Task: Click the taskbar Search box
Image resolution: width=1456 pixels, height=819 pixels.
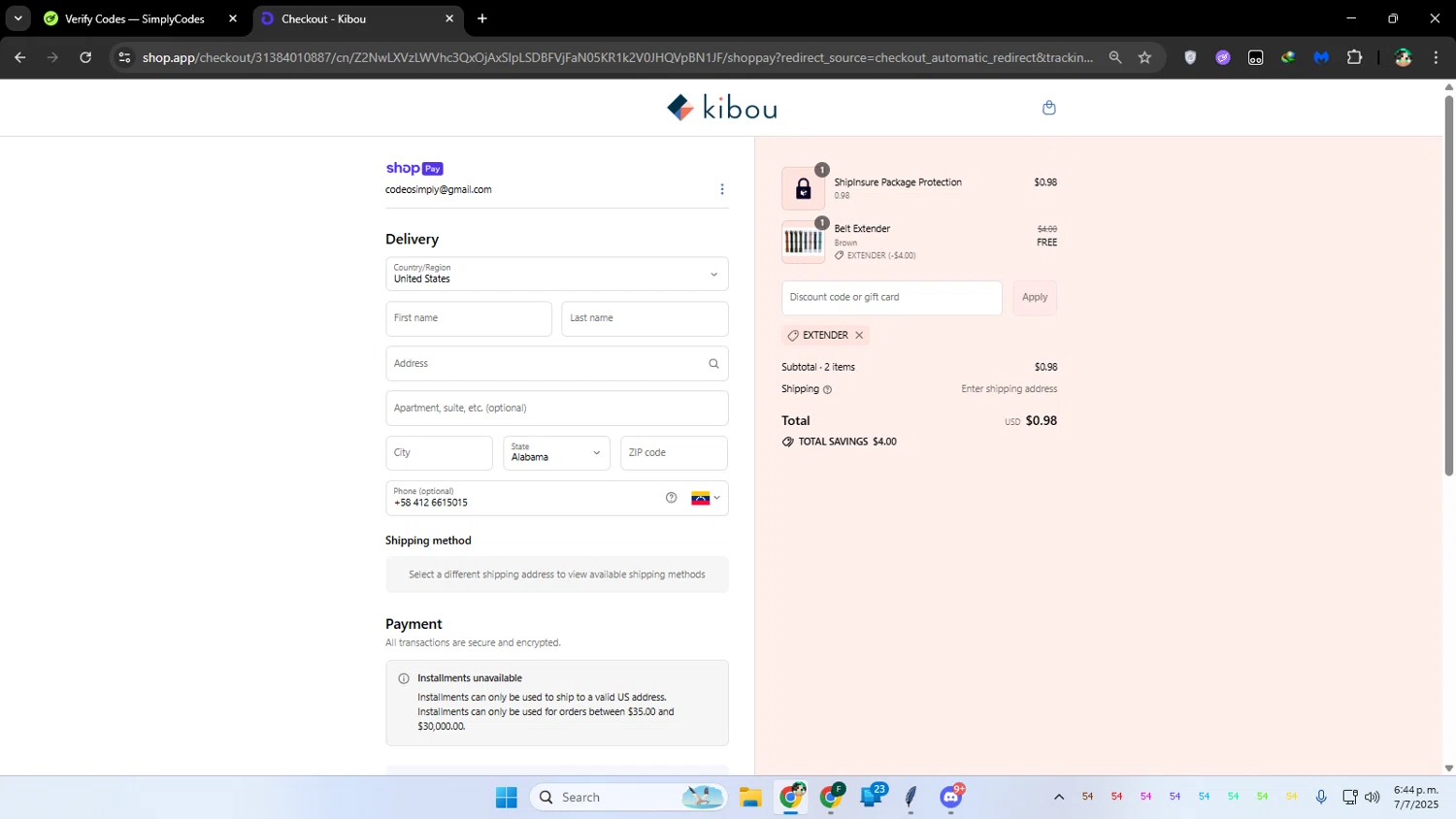Action: coord(628,798)
